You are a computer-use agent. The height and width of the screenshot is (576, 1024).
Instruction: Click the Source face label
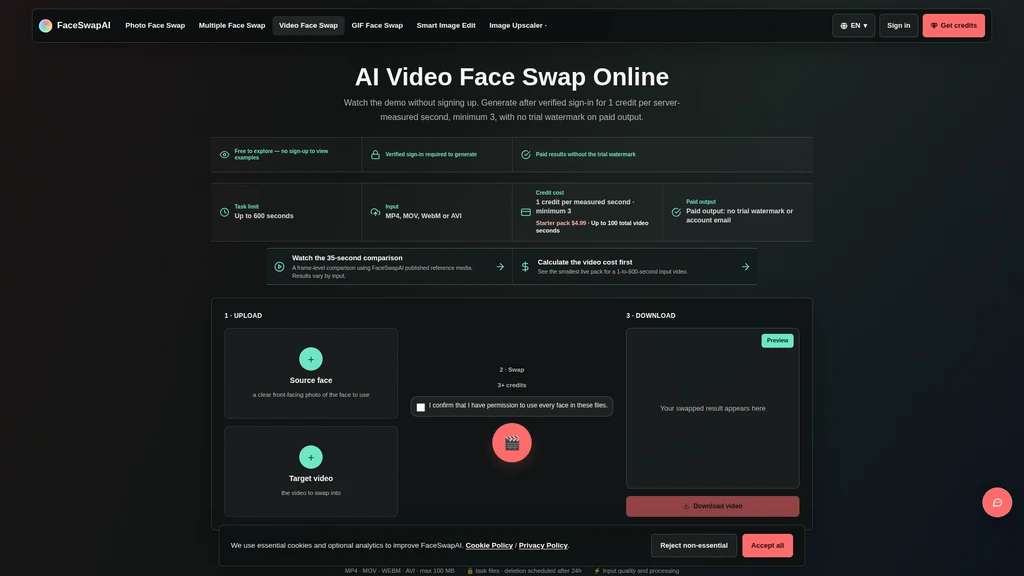click(x=311, y=380)
